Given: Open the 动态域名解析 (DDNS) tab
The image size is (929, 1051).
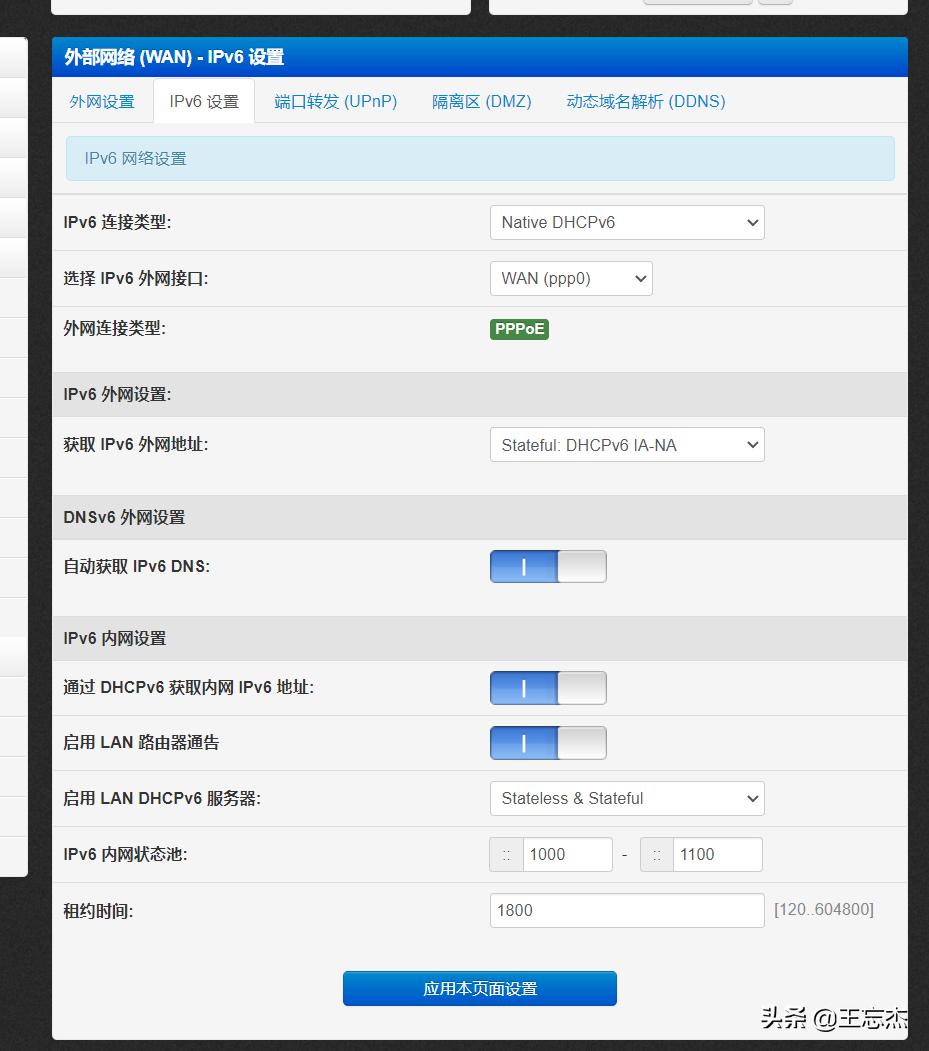Looking at the screenshot, I should tap(645, 100).
